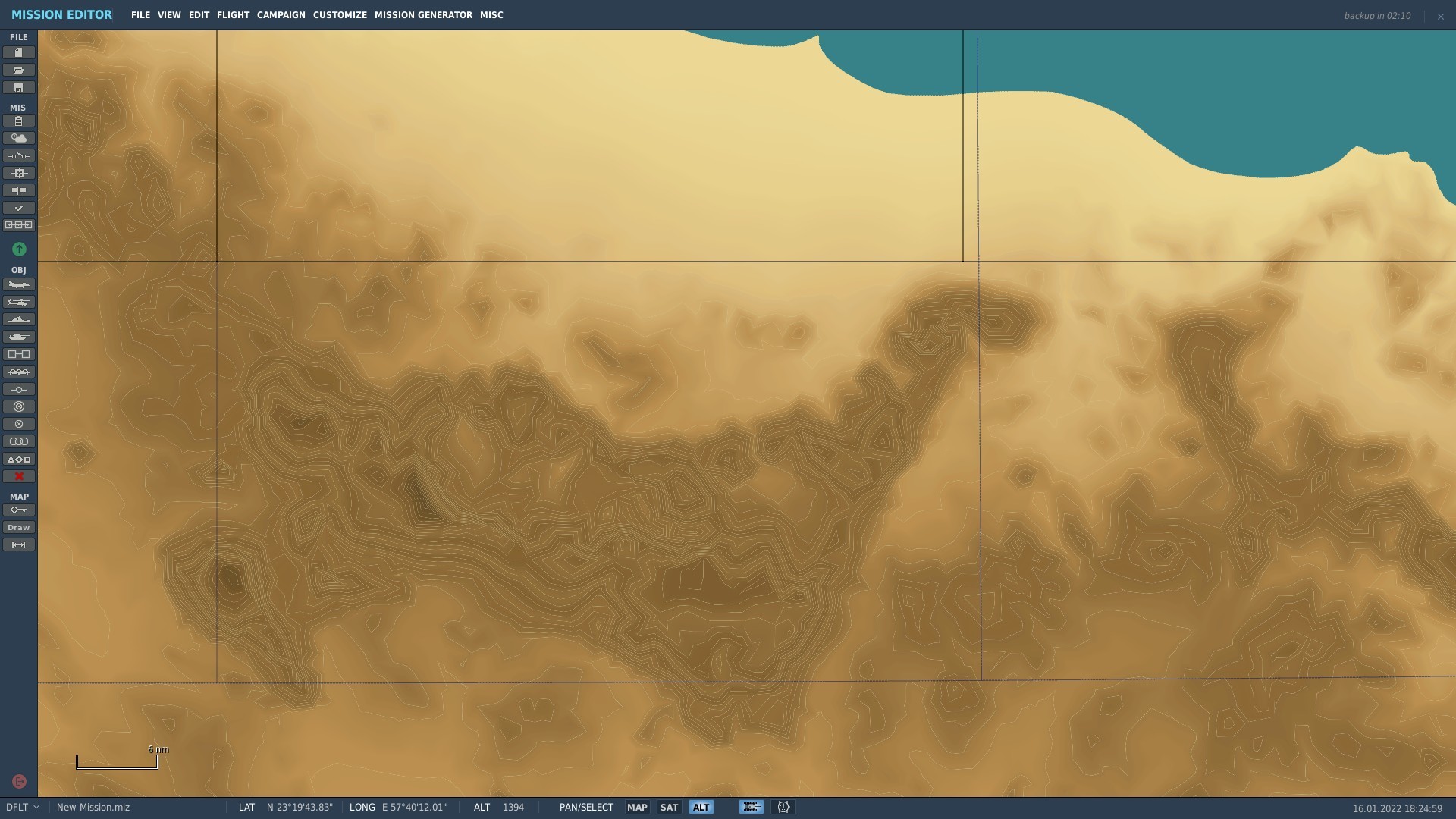This screenshot has height=819, width=1456.
Task: Open the CUSTOMIZE menu
Action: (x=340, y=15)
